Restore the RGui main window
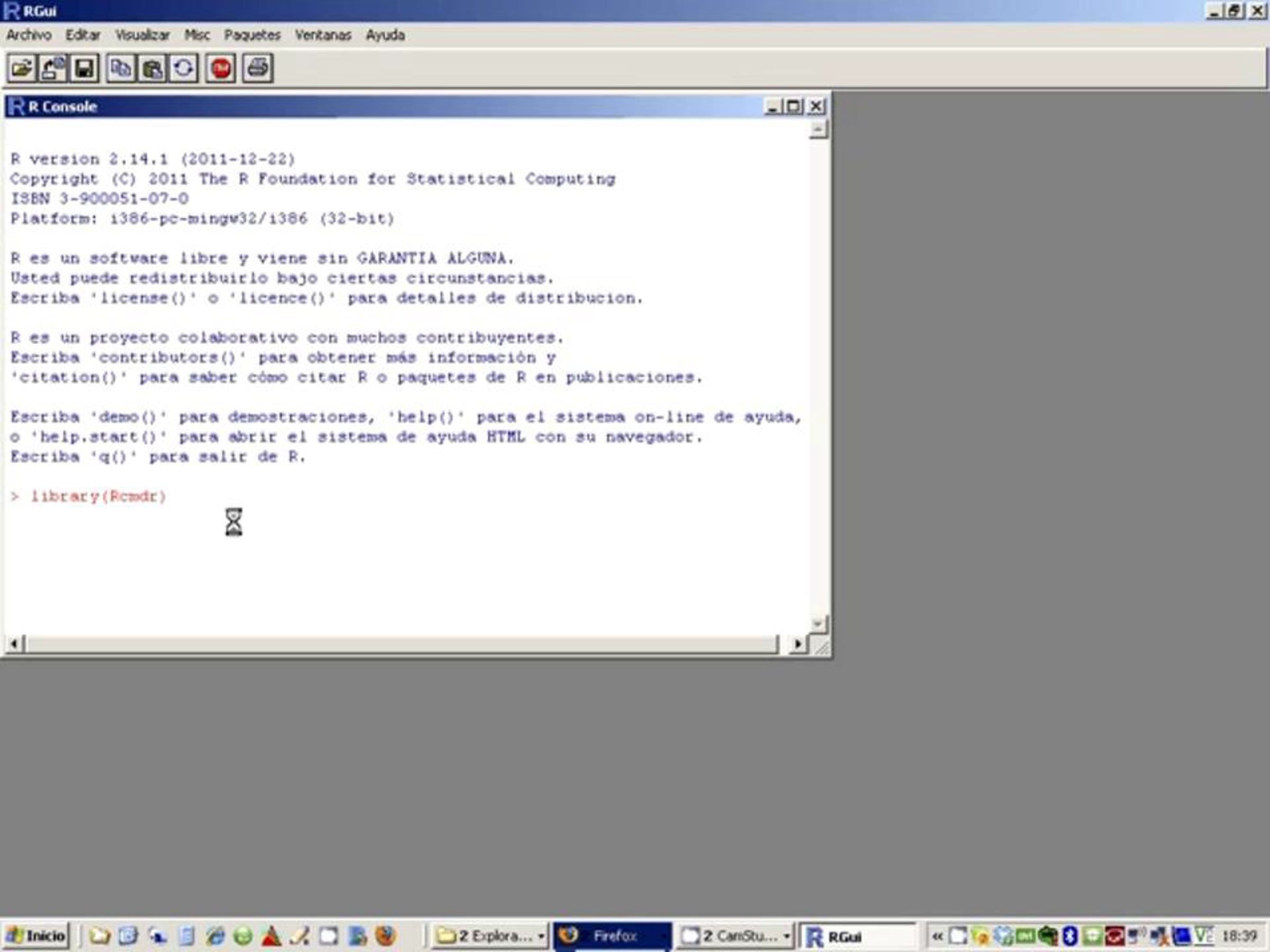Viewport: 1270px width, 952px height. click(x=1235, y=11)
